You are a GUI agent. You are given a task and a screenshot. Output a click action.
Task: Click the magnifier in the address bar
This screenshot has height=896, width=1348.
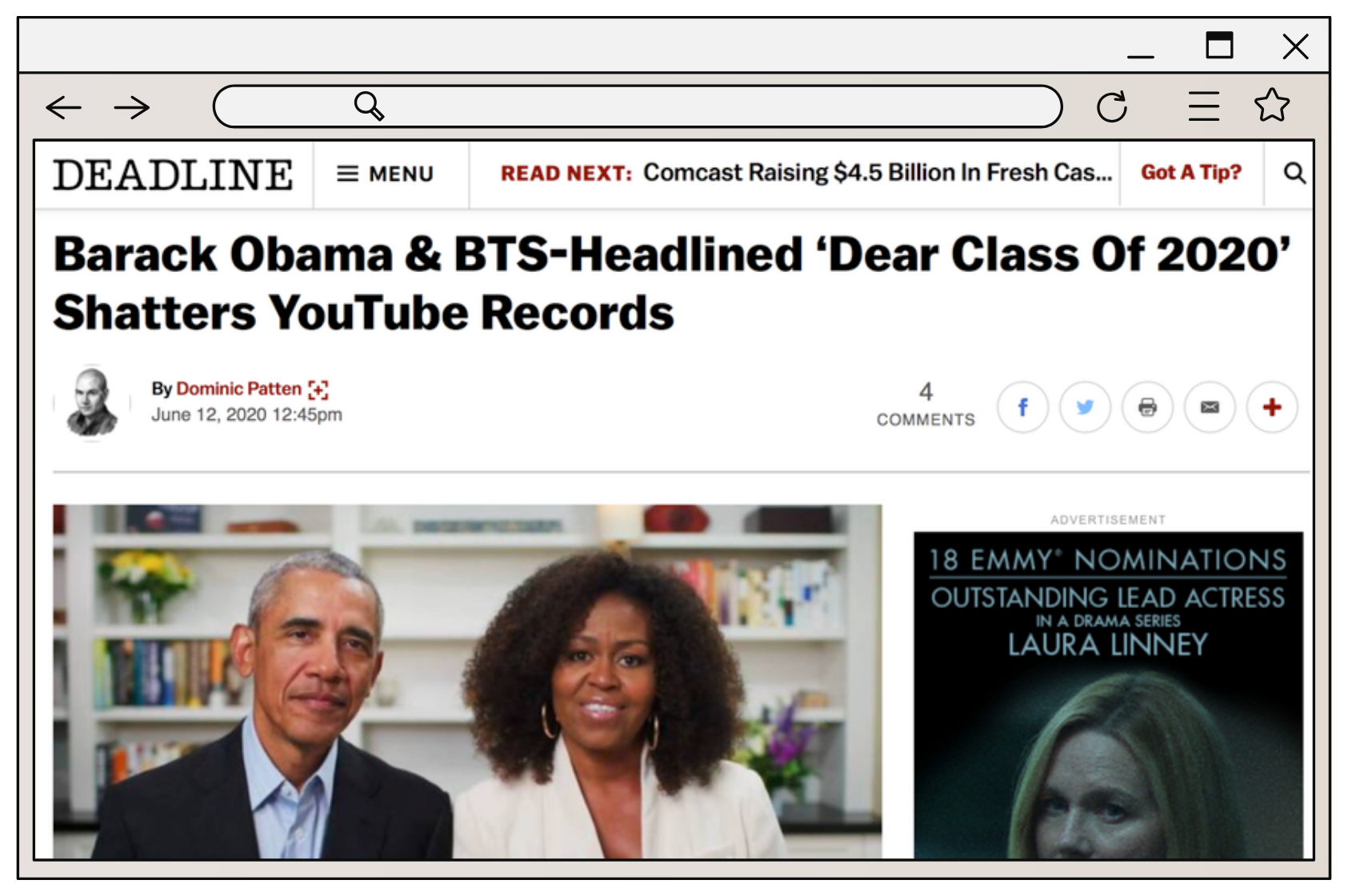coord(369,106)
